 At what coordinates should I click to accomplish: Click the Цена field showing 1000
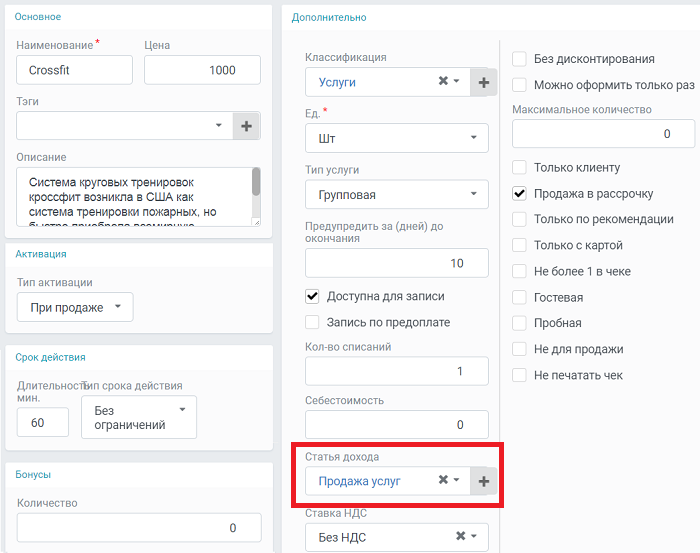(202, 70)
